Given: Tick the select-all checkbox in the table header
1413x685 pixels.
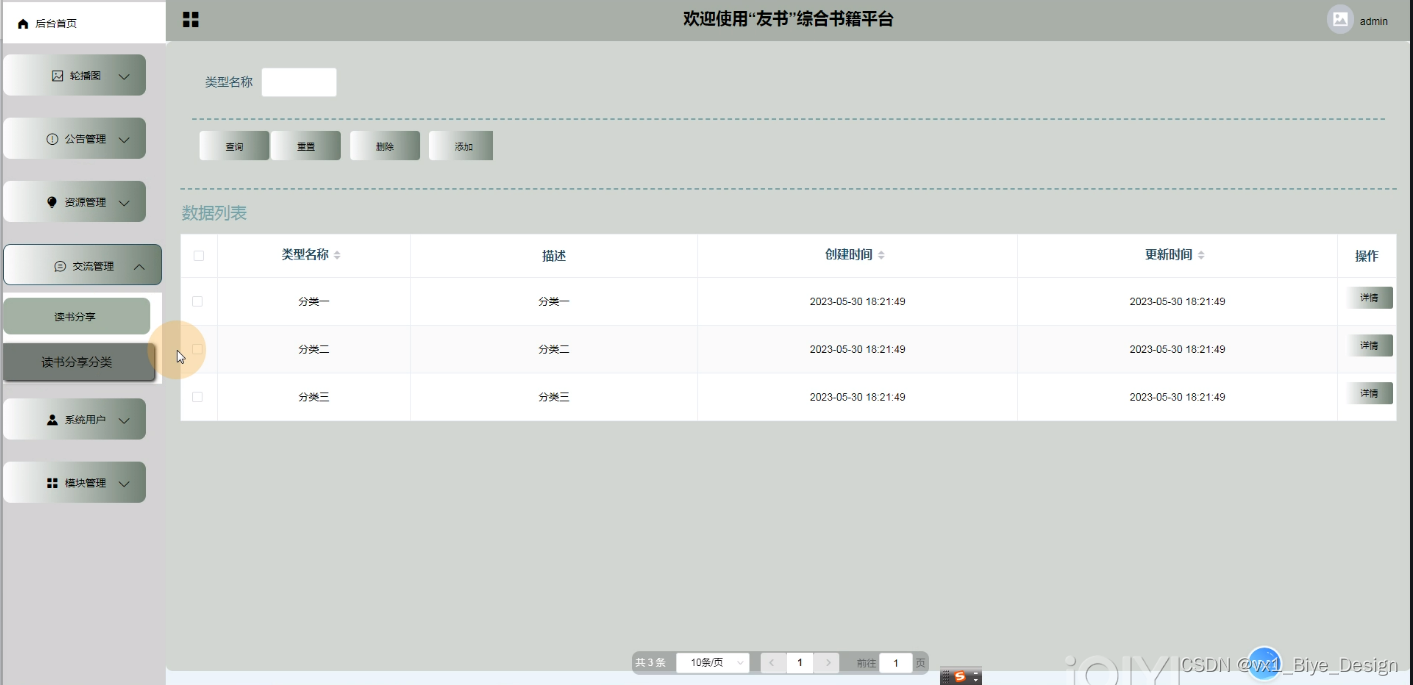Looking at the screenshot, I should 198,256.
